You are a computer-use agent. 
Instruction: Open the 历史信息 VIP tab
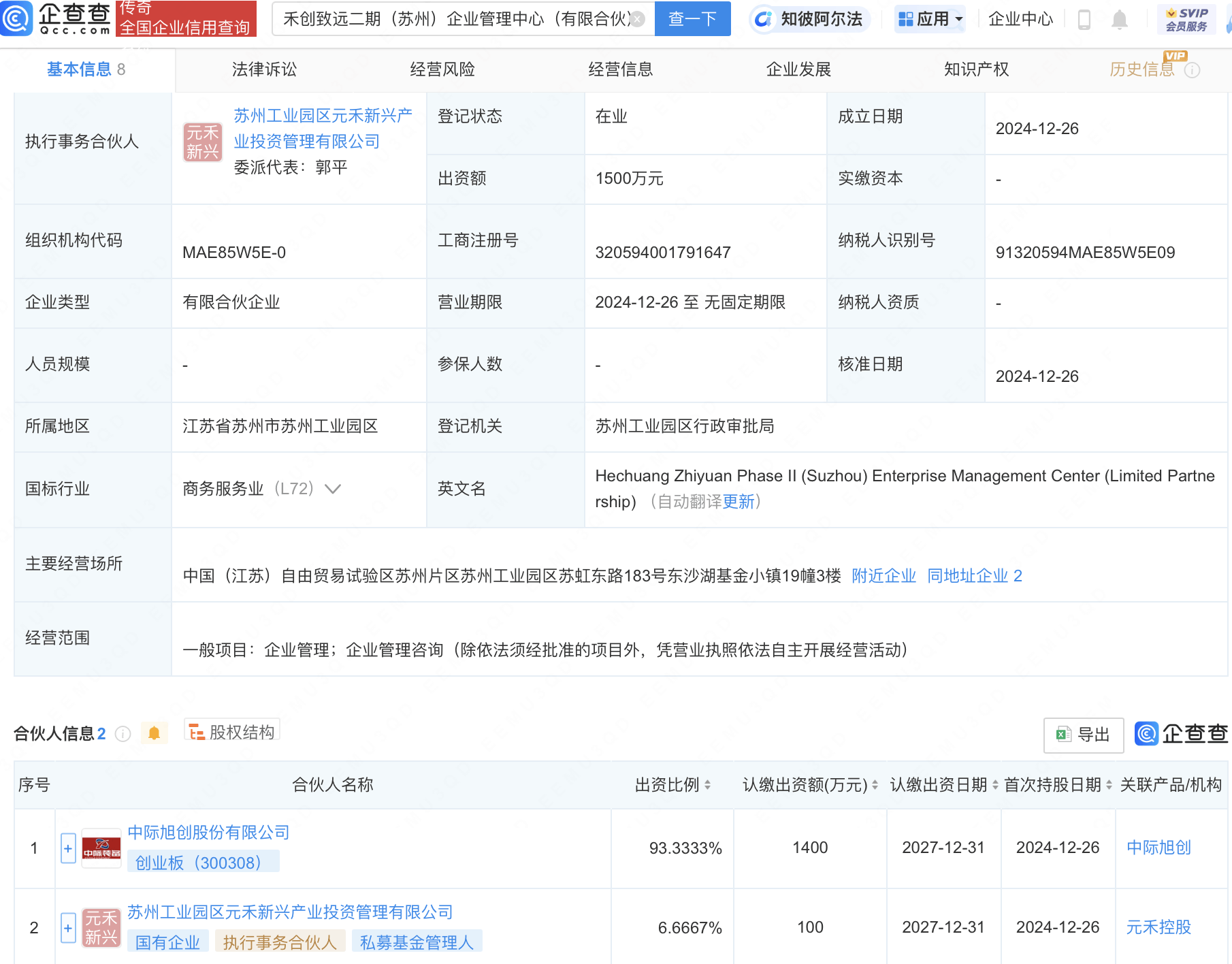[1142, 69]
